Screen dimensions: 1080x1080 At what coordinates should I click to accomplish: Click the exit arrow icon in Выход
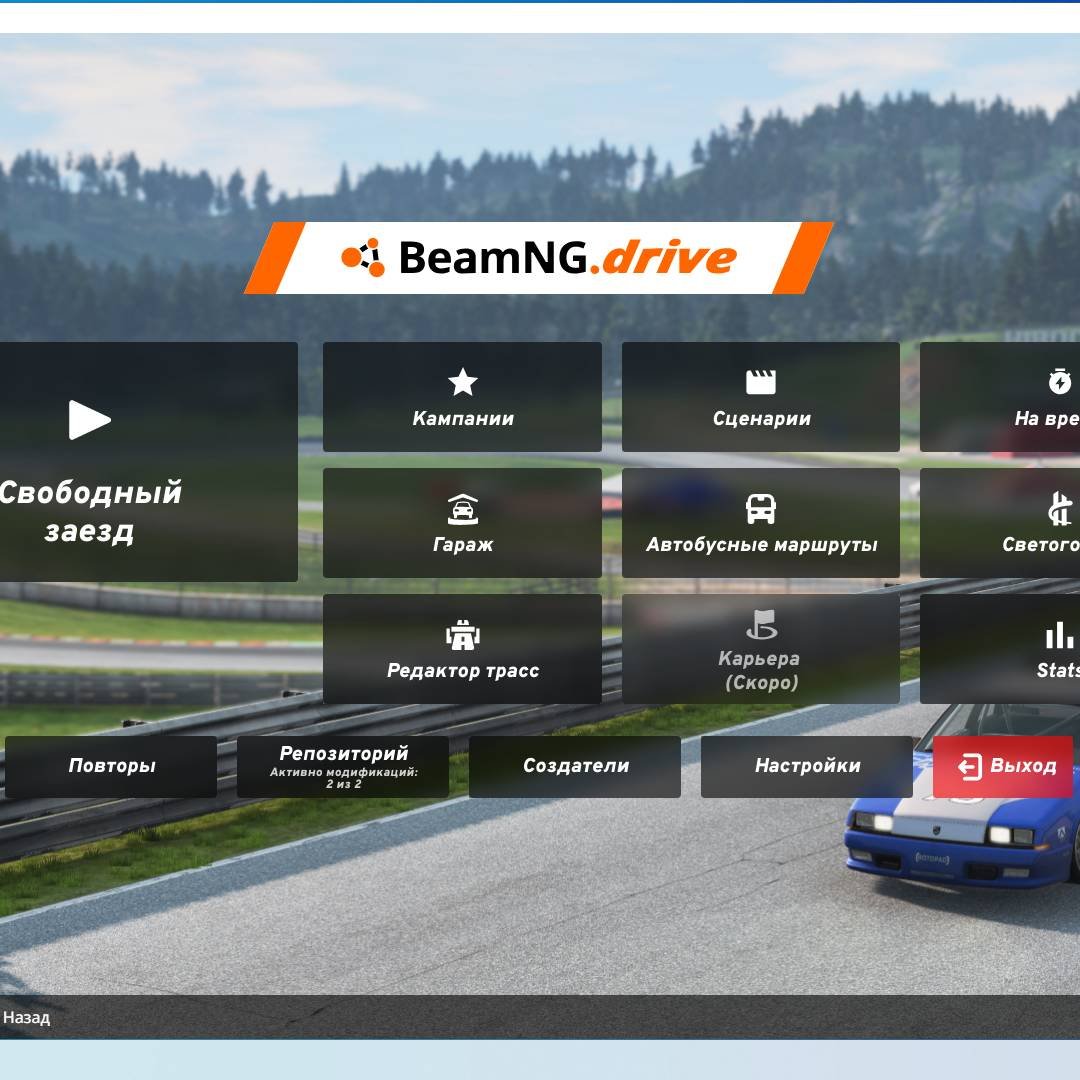(x=970, y=766)
